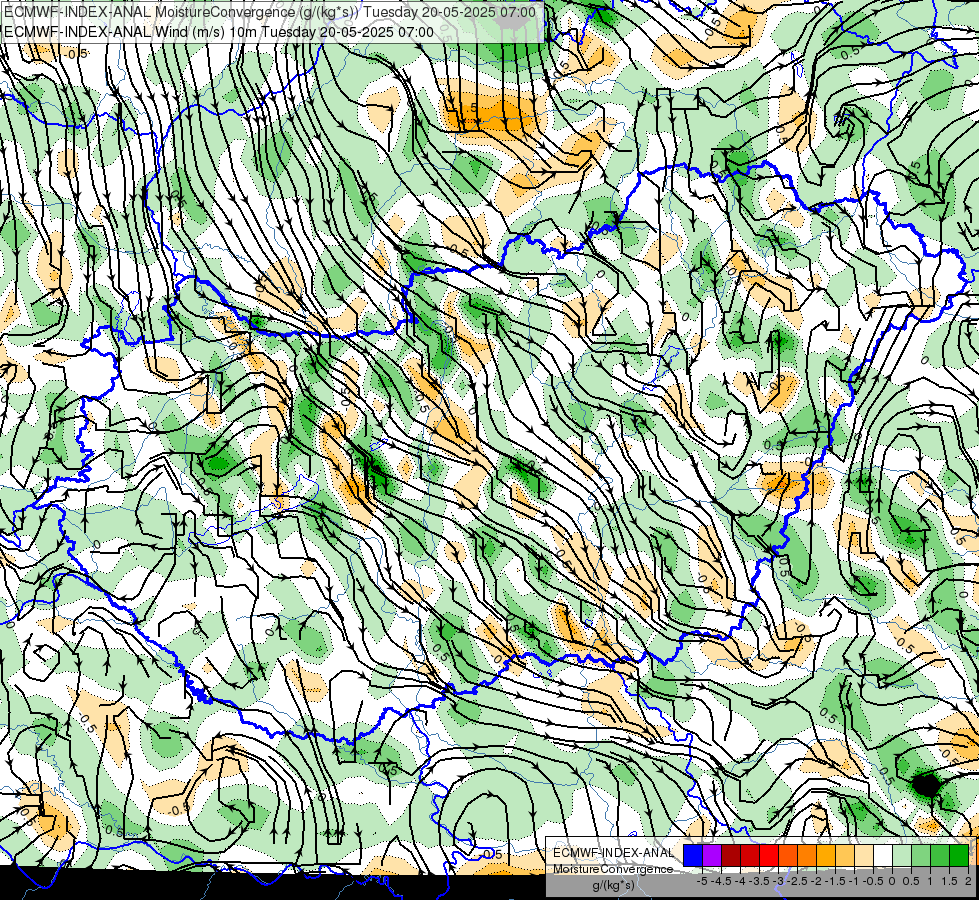
Task: Pick the palest green swatch ending at 0.5
Action: coord(902,856)
